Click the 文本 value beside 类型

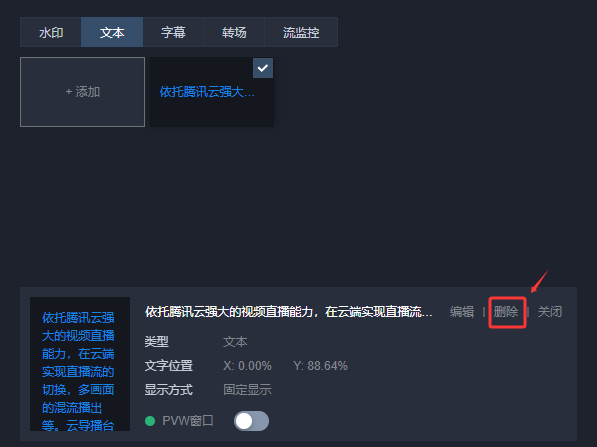(235, 342)
